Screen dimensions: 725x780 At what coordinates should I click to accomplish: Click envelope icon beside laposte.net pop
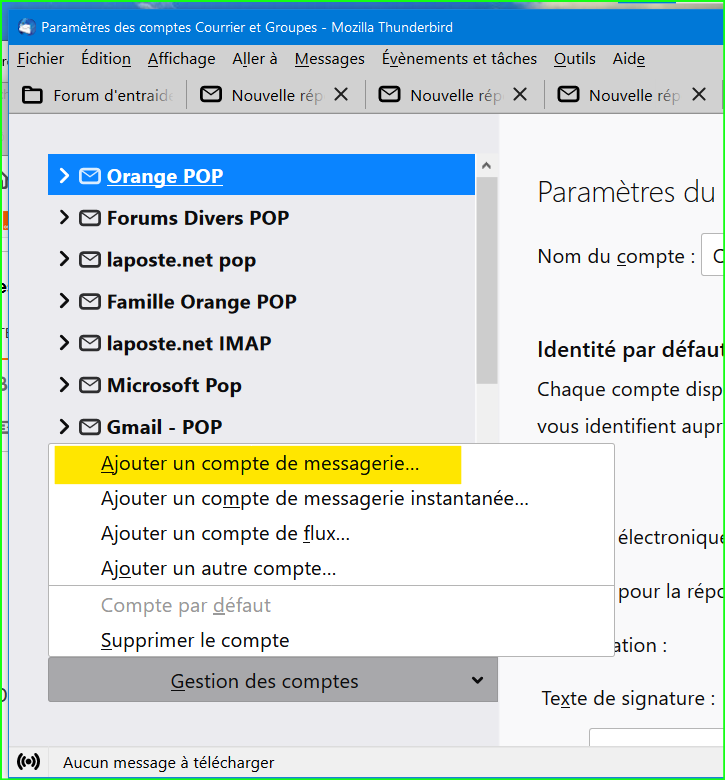pyautogui.click(x=90, y=260)
